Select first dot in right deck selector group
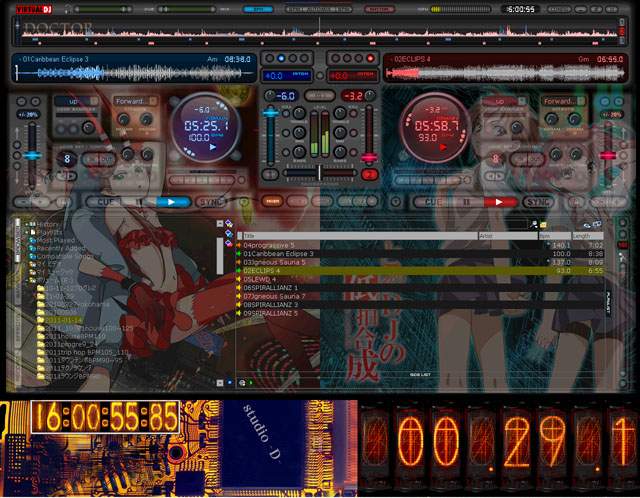640x498 pixels. pos(336,59)
